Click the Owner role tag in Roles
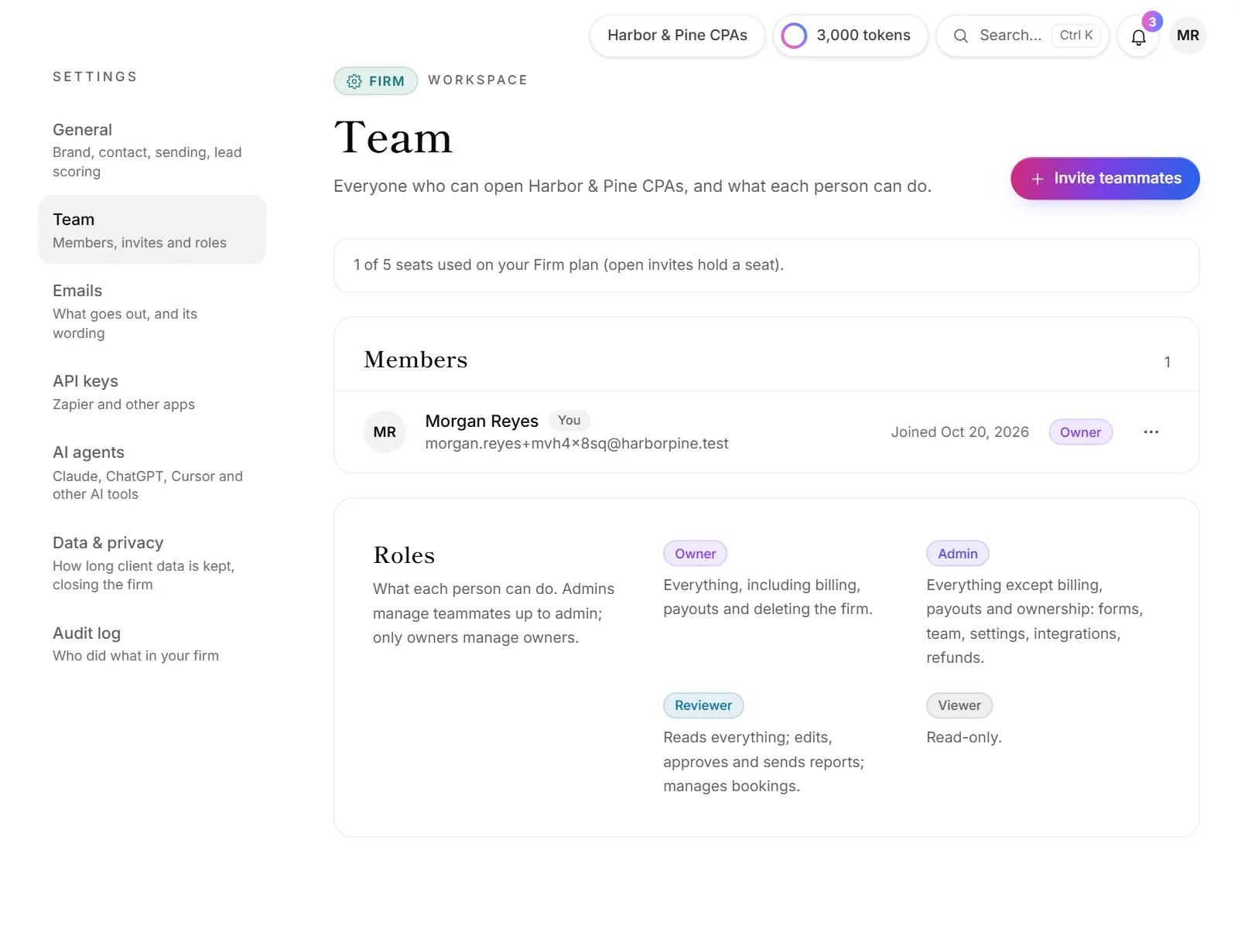 [x=695, y=554]
